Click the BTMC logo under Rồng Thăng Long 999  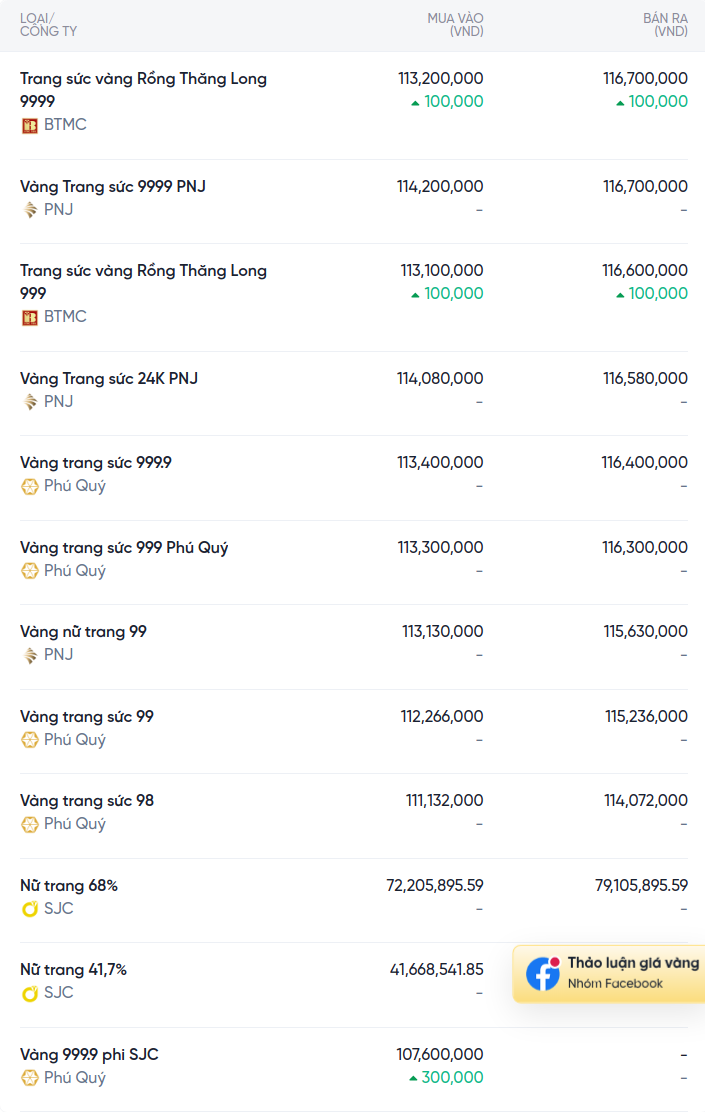point(29,318)
